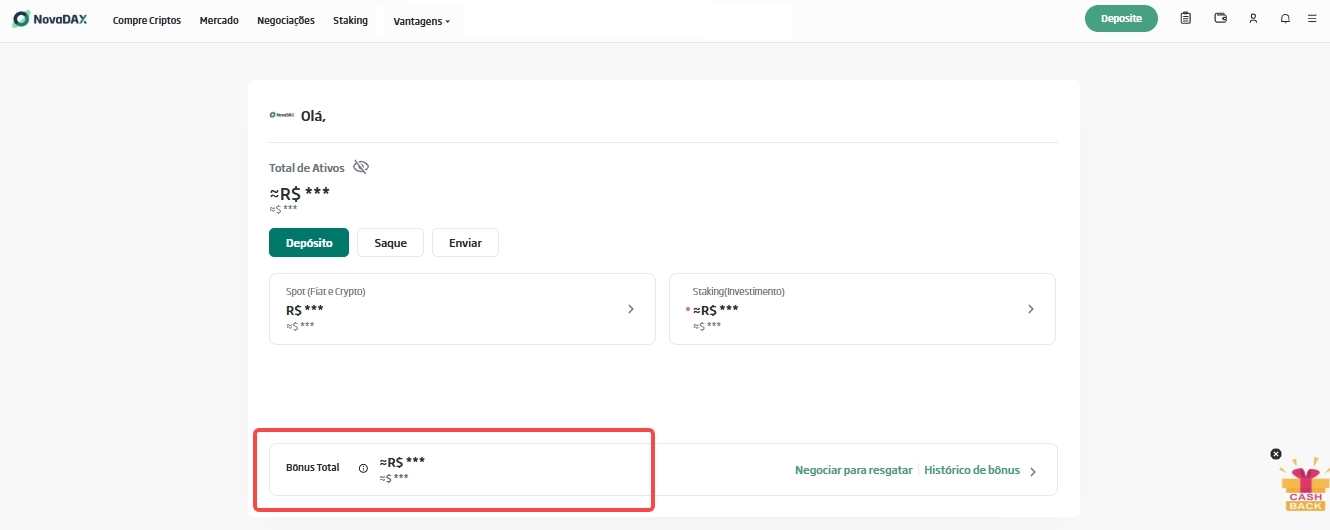1330x530 pixels.
Task: Open the Cash Back gift icon
Action: pos(1305,487)
